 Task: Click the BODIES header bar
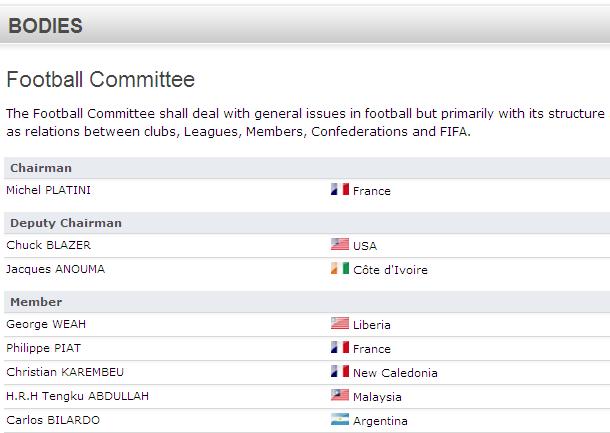click(305, 25)
